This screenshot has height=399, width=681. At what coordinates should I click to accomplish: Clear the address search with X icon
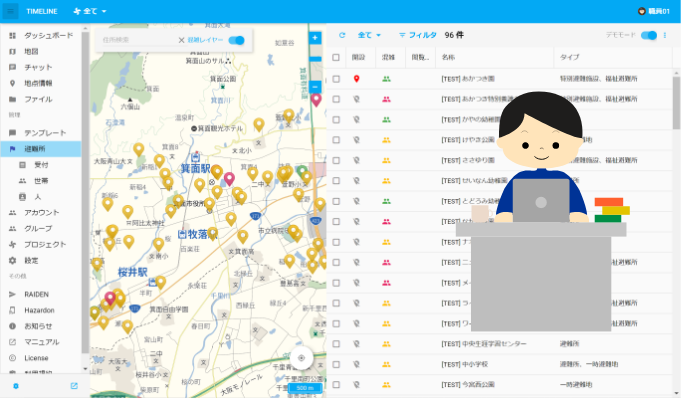pos(182,40)
